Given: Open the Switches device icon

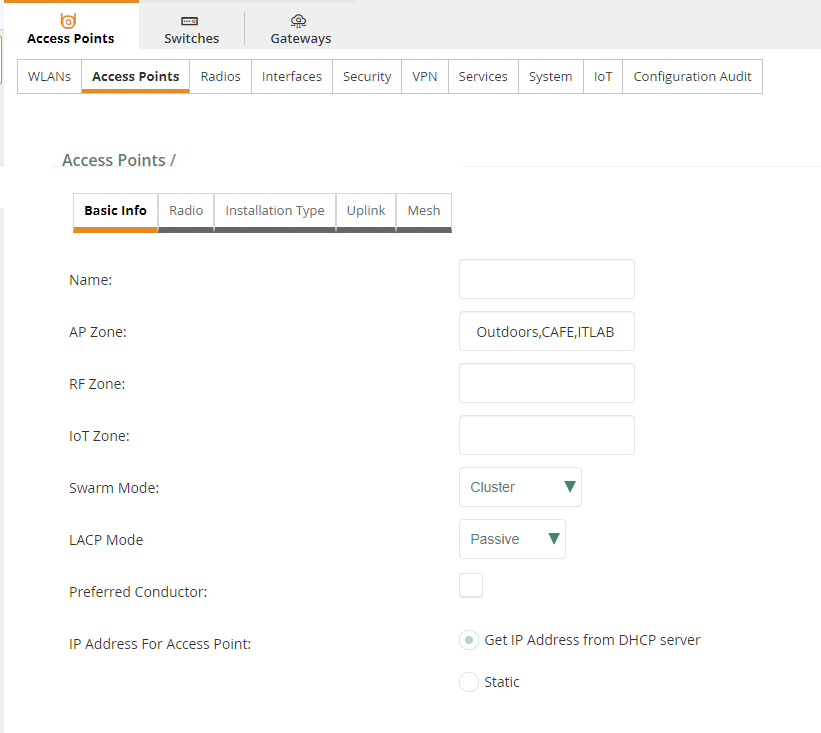Looking at the screenshot, I should click(x=189, y=21).
